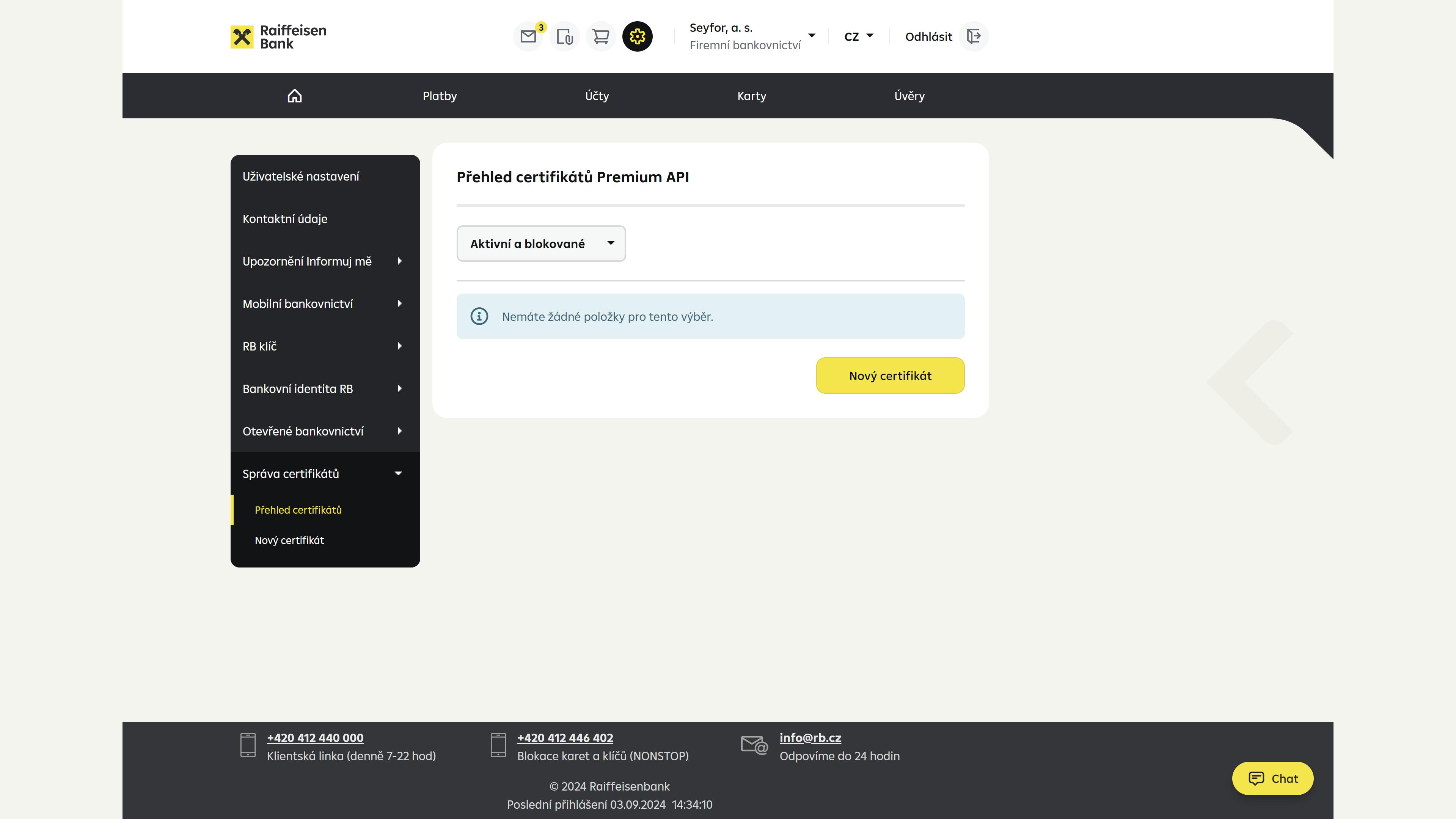Image resolution: width=1456 pixels, height=819 pixels.
Task: Open the documents attachment icon
Action: pos(565,37)
